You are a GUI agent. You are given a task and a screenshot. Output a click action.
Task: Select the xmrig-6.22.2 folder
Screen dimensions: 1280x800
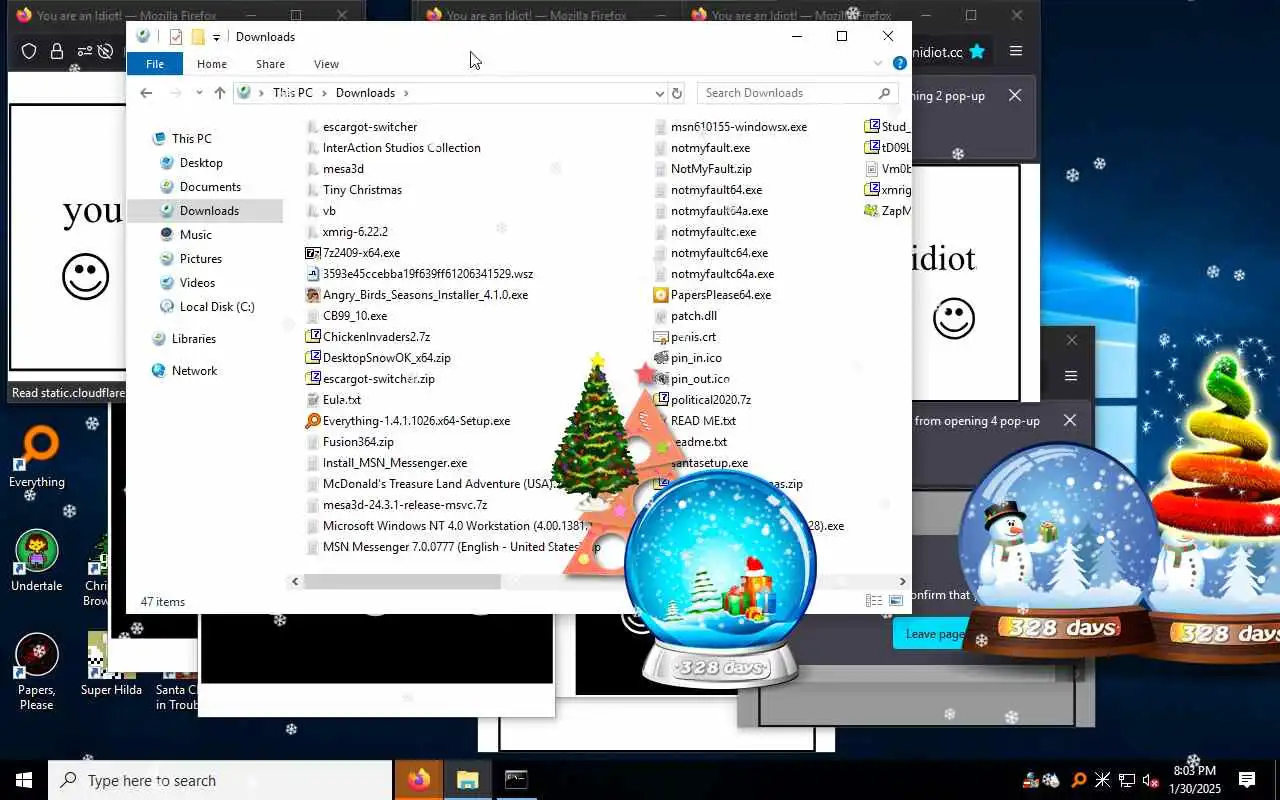355,232
